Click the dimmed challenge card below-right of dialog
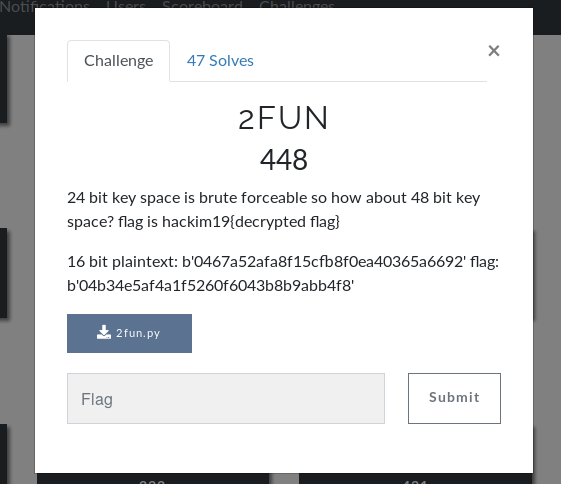 coord(416,479)
